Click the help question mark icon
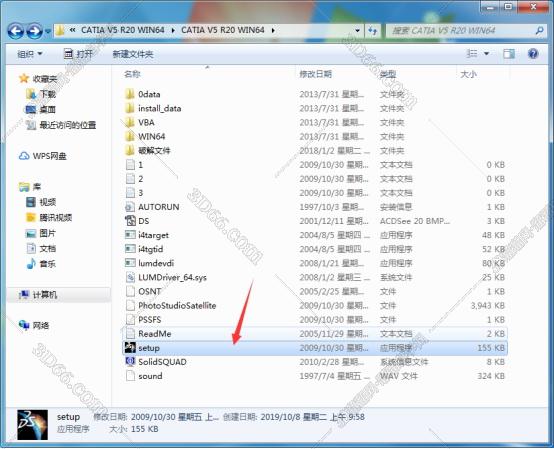554x449 pixels. (x=533, y=54)
